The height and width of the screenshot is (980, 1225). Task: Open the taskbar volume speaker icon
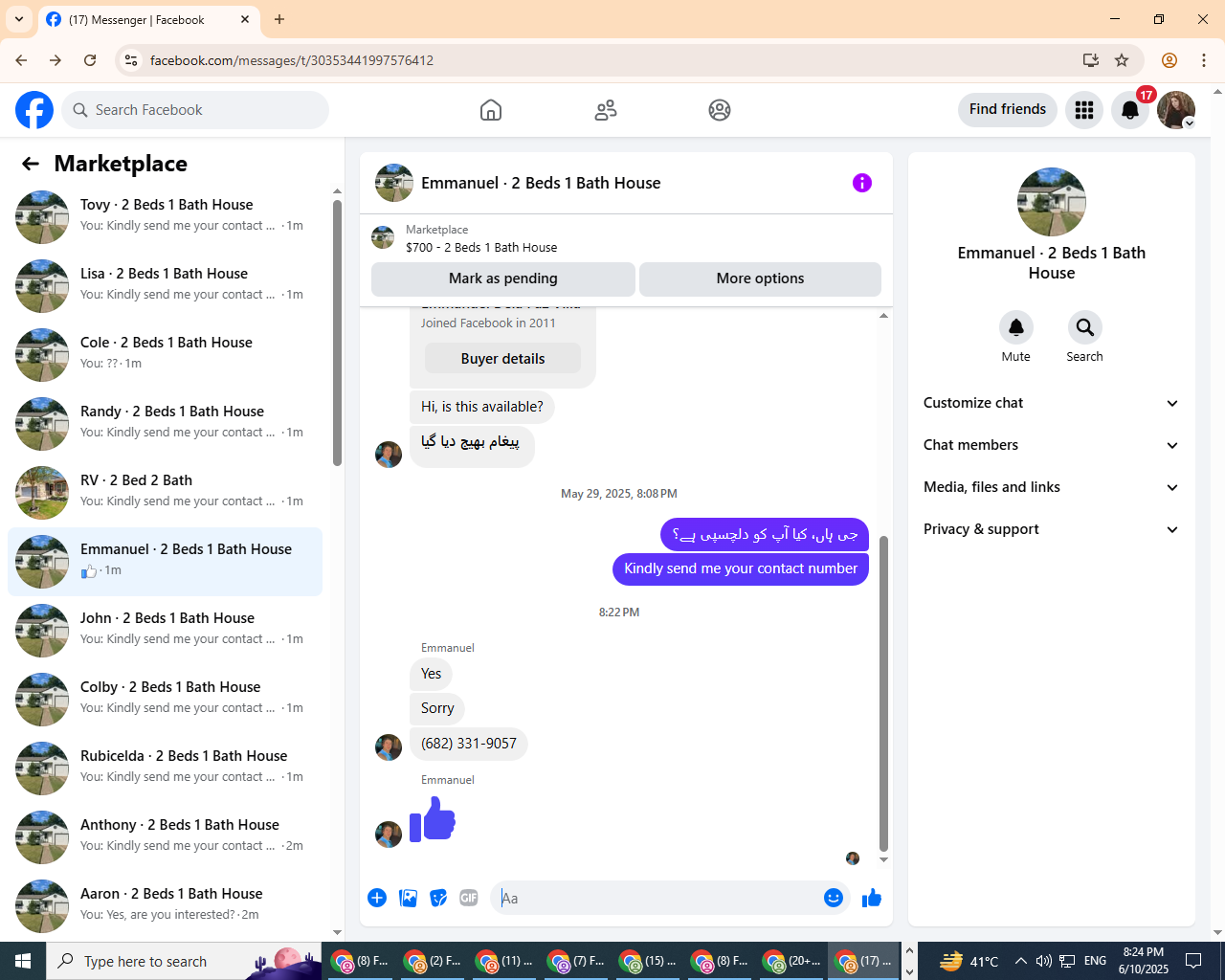pyautogui.click(x=1044, y=961)
